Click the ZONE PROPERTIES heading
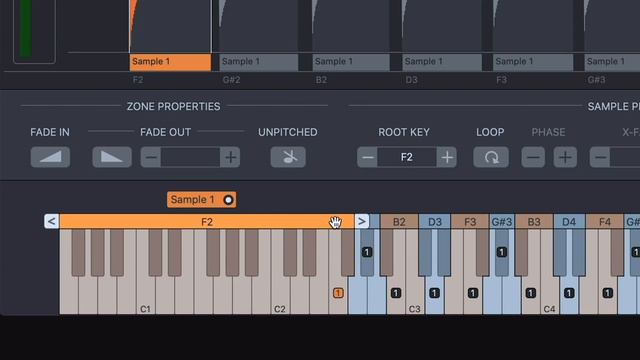This screenshot has height=360, width=640. [x=173, y=107]
